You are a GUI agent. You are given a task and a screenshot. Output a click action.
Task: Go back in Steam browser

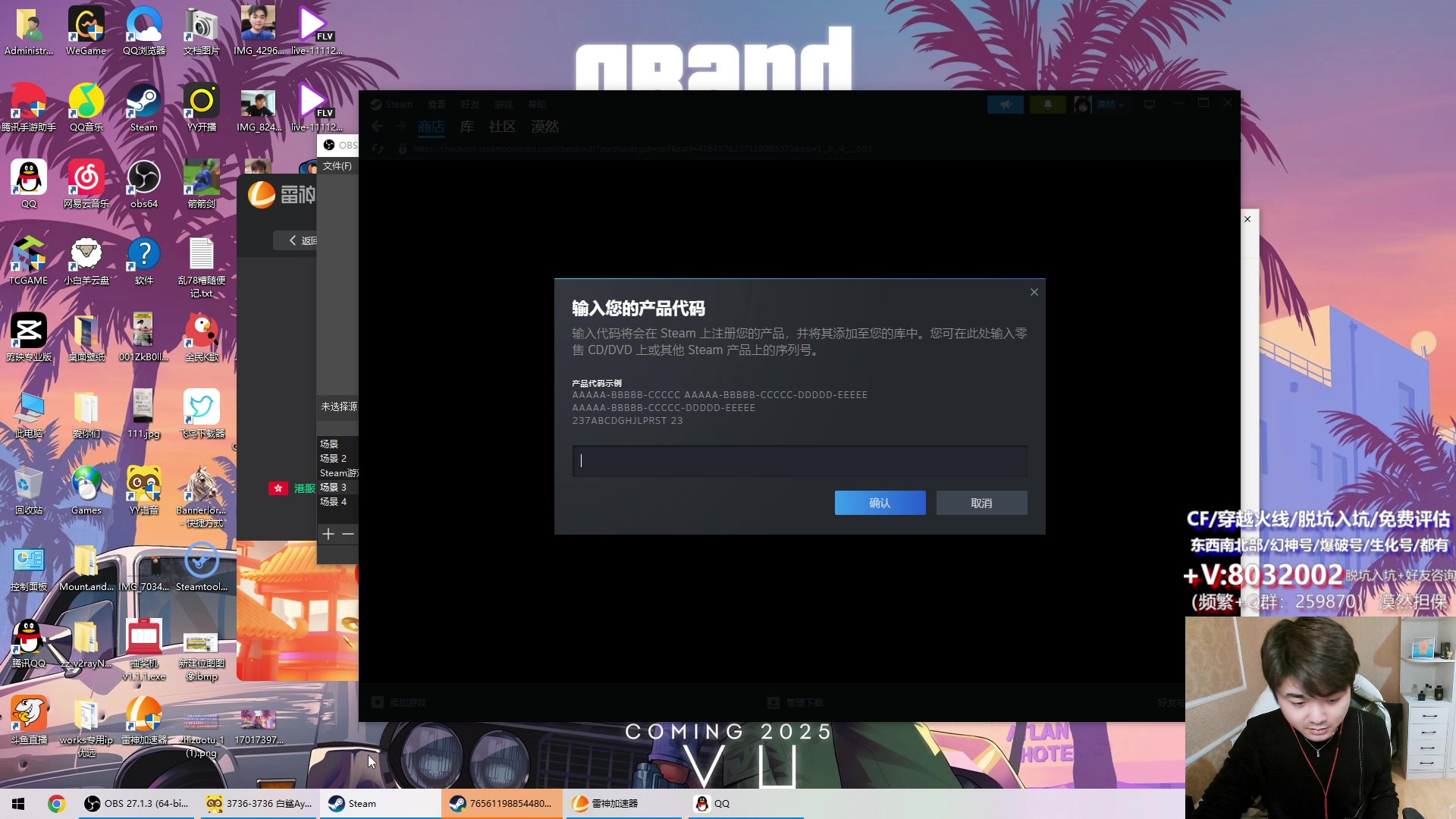[x=377, y=127]
